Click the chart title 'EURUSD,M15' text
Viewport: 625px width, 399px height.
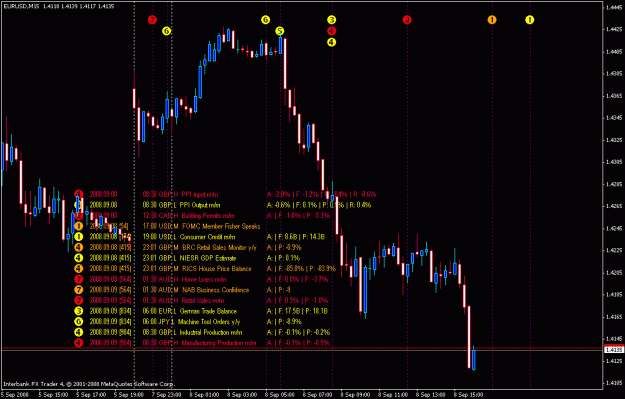pyautogui.click(x=21, y=6)
